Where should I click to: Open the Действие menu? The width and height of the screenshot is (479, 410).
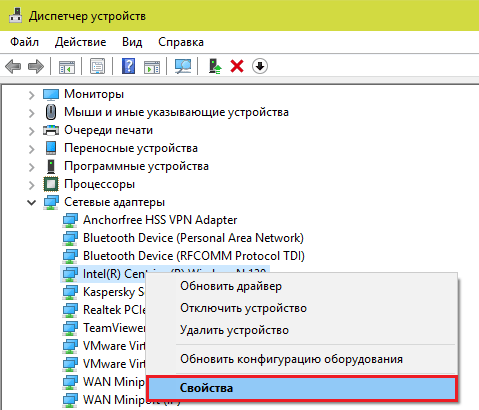point(80,42)
